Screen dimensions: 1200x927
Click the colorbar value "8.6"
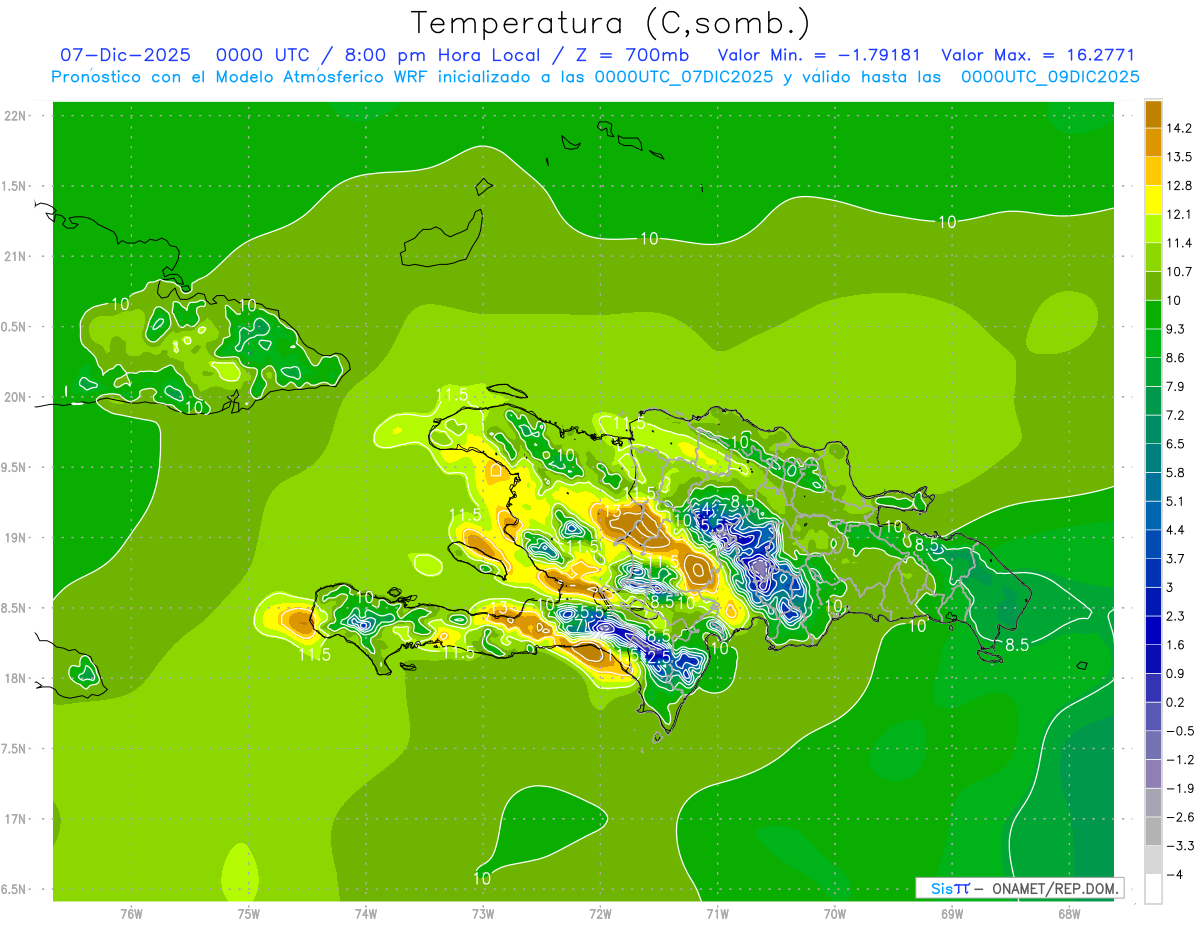1176,358
